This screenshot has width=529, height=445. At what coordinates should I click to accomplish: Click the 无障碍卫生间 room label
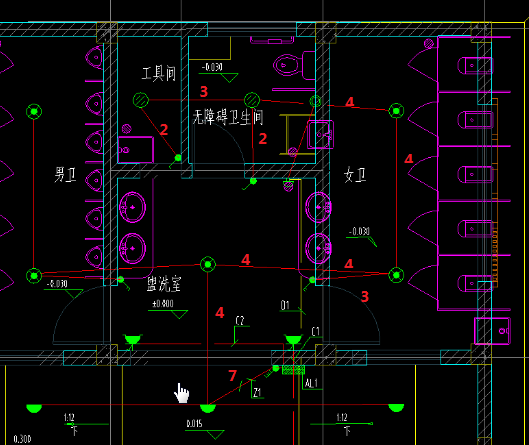[228, 117]
